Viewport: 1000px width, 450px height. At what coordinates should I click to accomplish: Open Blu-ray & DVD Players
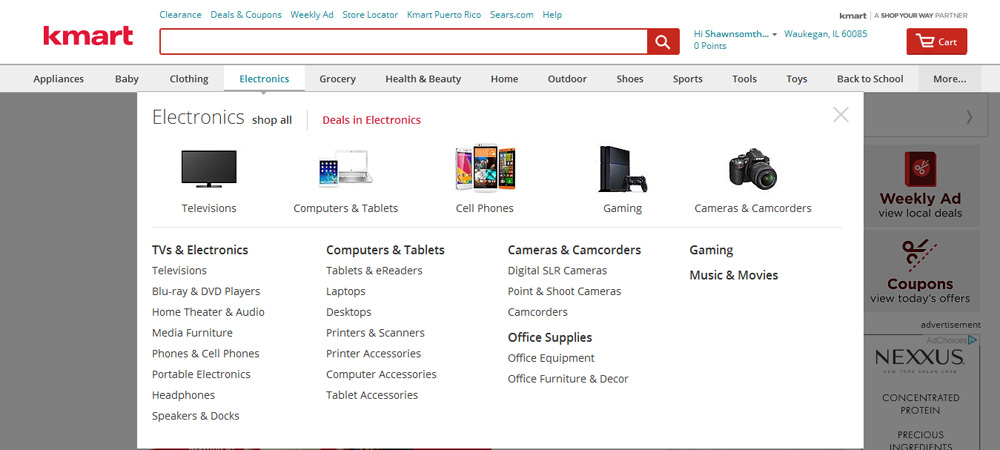[206, 291]
